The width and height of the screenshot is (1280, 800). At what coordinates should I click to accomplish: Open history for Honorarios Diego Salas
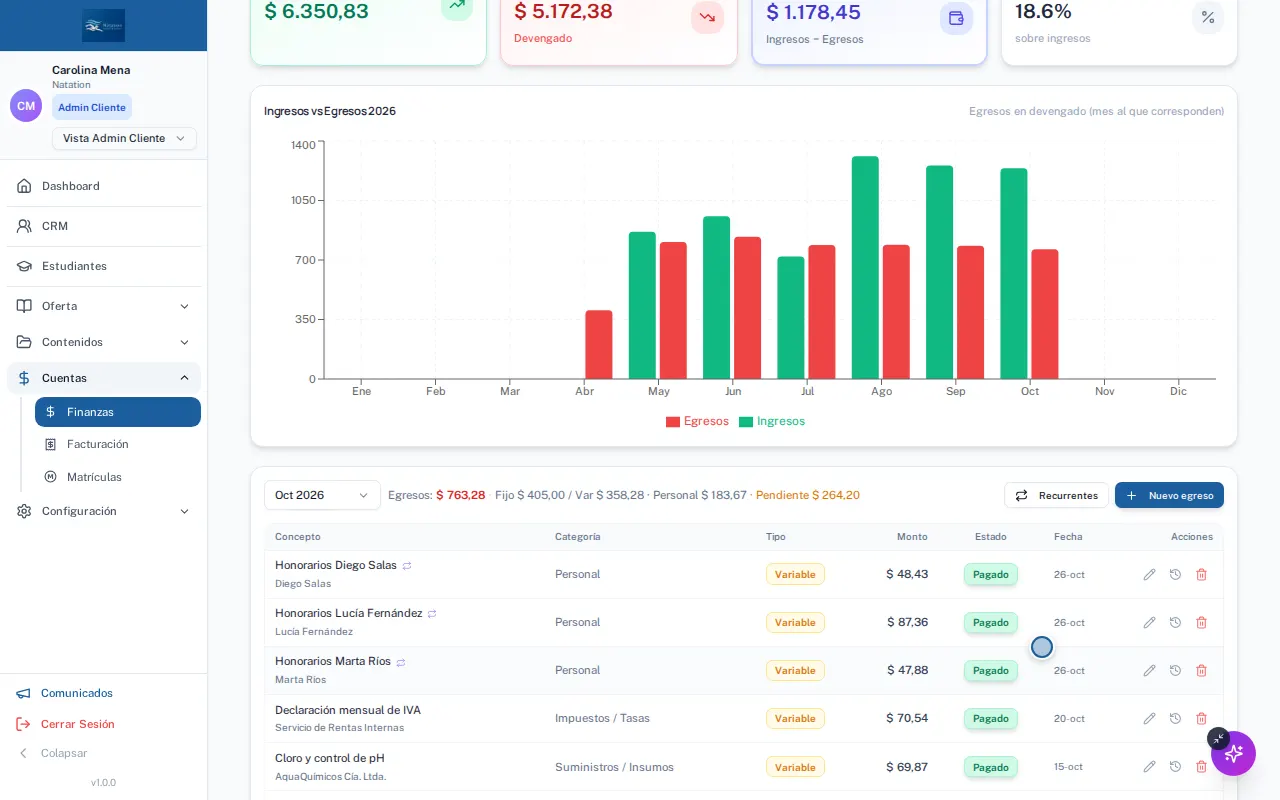tap(1175, 574)
